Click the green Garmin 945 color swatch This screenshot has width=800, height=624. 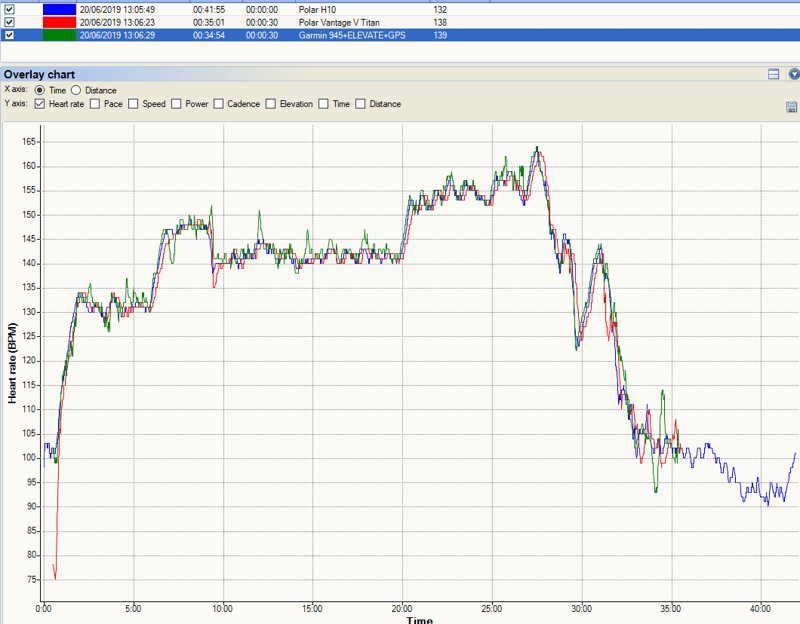pyautogui.click(x=59, y=35)
